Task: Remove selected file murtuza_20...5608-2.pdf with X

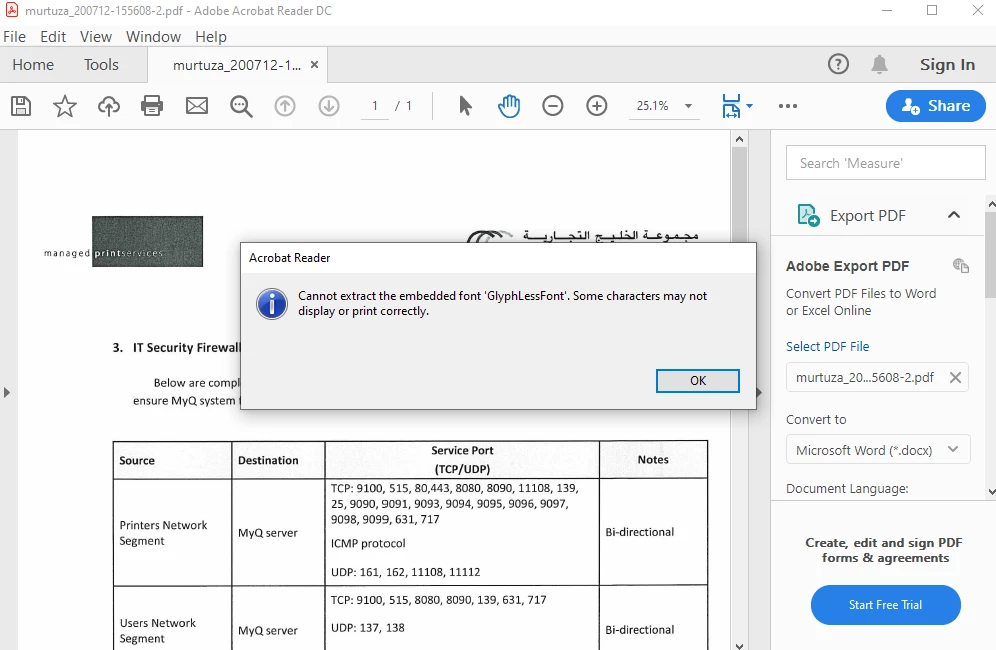Action: tap(955, 377)
